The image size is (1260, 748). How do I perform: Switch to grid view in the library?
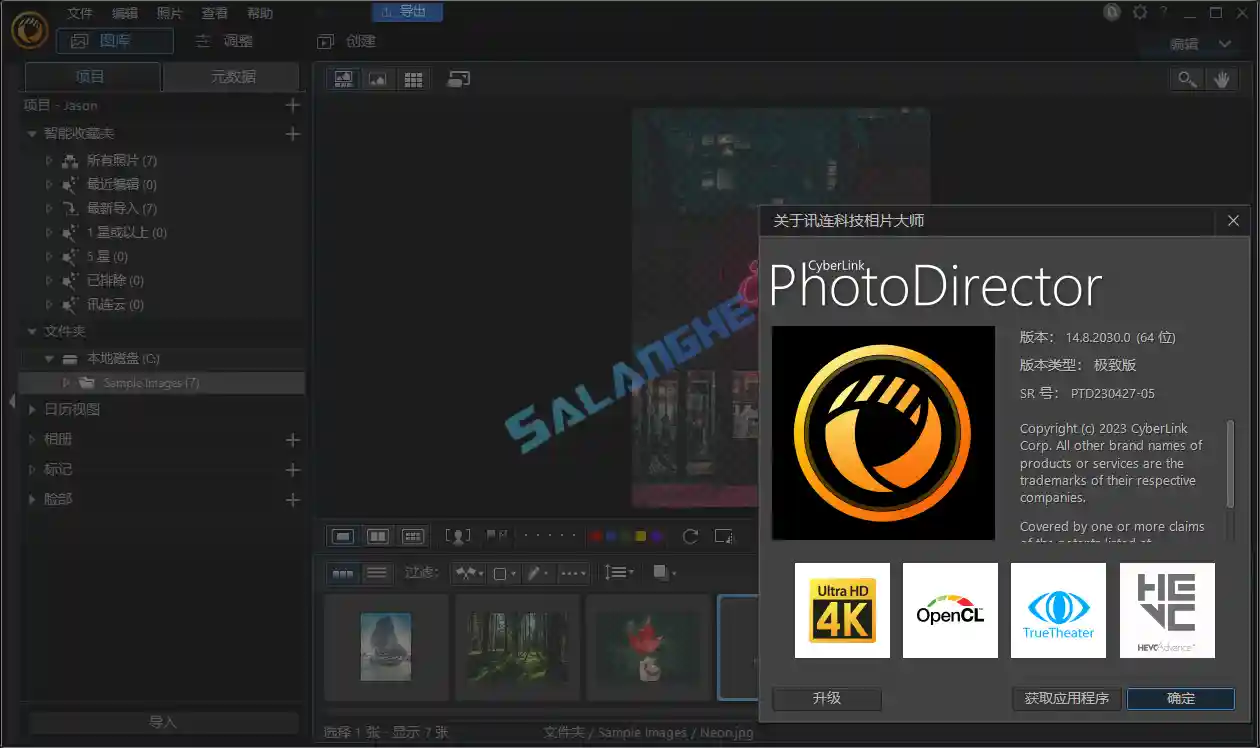click(412, 78)
